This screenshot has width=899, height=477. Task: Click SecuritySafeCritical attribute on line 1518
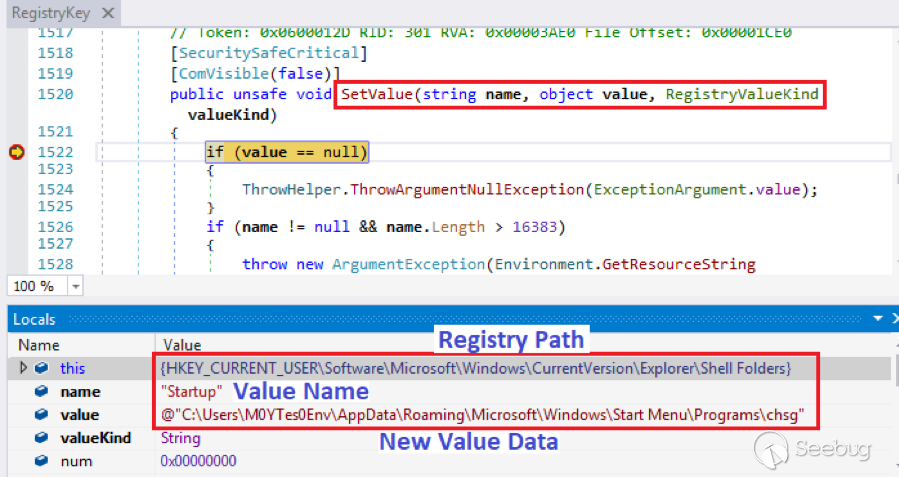pyautogui.click(x=268, y=53)
